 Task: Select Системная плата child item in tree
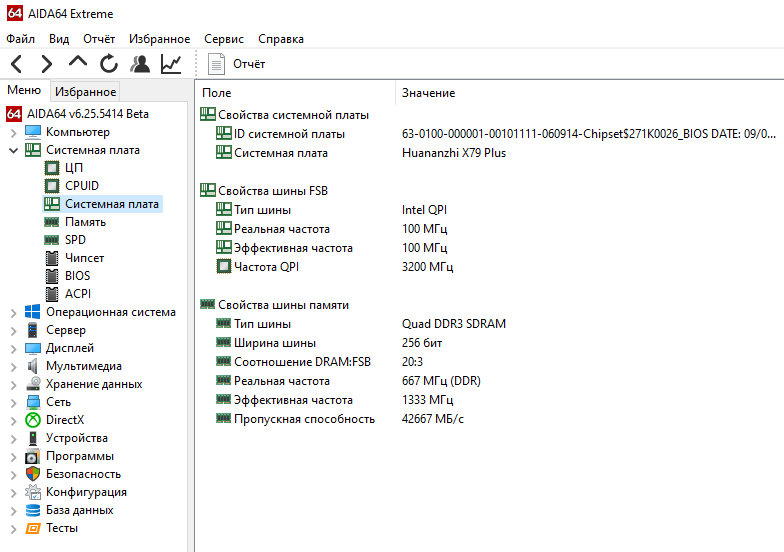click(102, 204)
